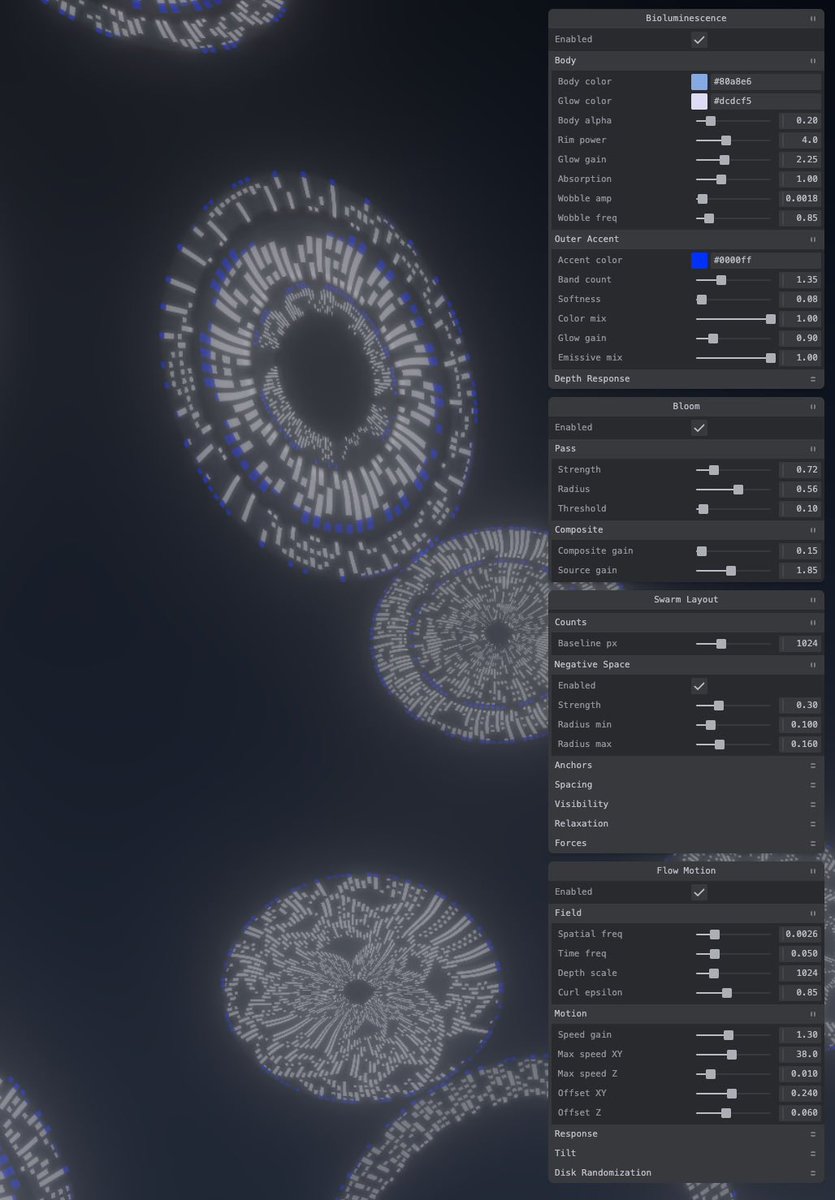835x1200 pixels.
Task: Click the Offset Z slider
Action: click(x=733, y=1113)
